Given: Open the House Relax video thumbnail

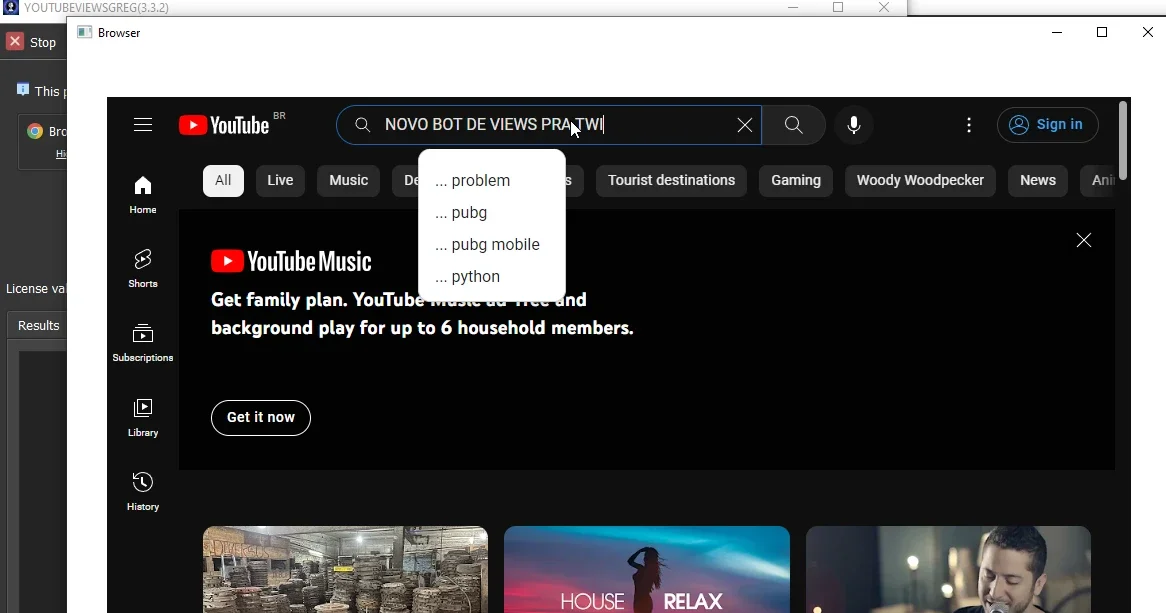Looking at the screenshot, I should click(647, 569).
